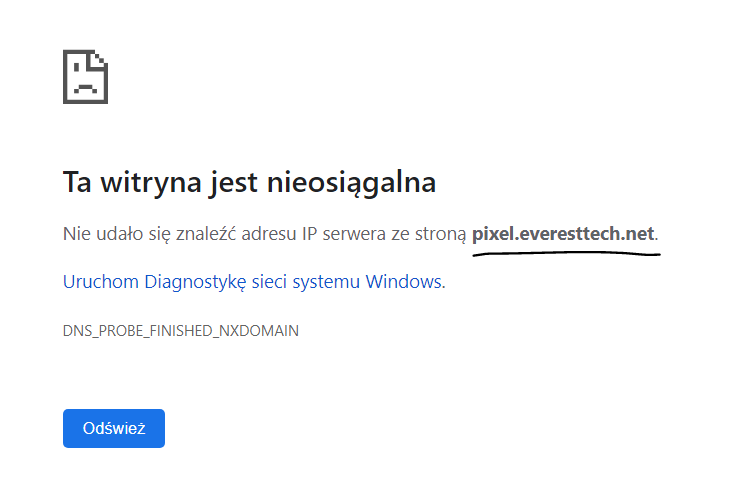This screenshot has width=730, height=488.
Task: Select the DNS_PROBE_FINISHED_NXDOMAIN error code
Action: click(181, 331)
